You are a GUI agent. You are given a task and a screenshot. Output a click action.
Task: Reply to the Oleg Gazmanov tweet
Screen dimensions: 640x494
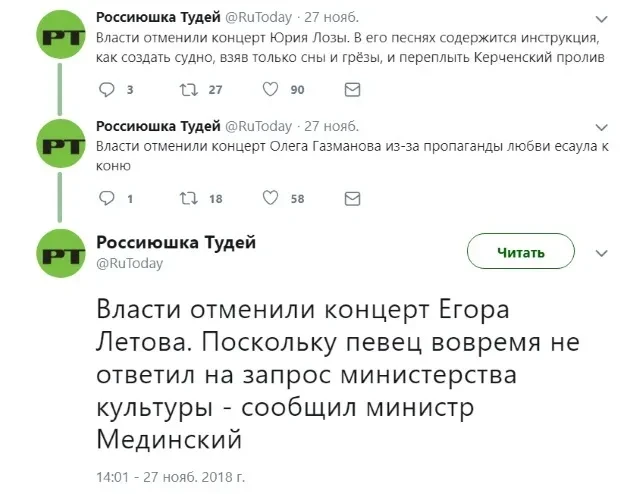[108, 198]
